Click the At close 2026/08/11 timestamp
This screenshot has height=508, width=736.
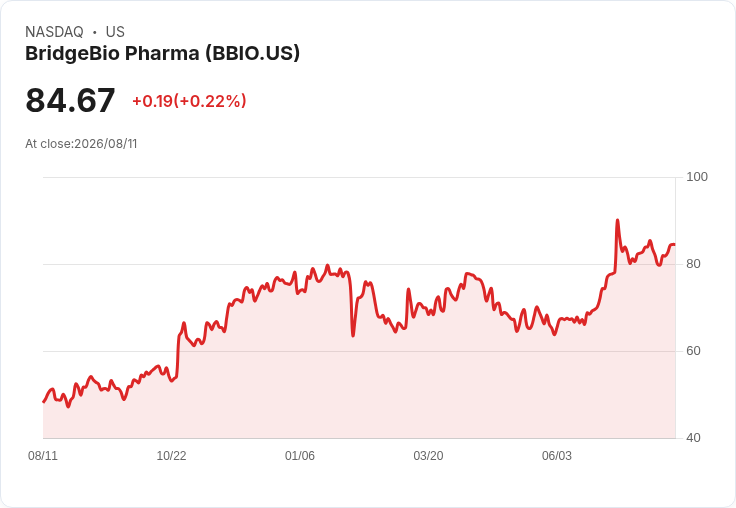point(81,144)
